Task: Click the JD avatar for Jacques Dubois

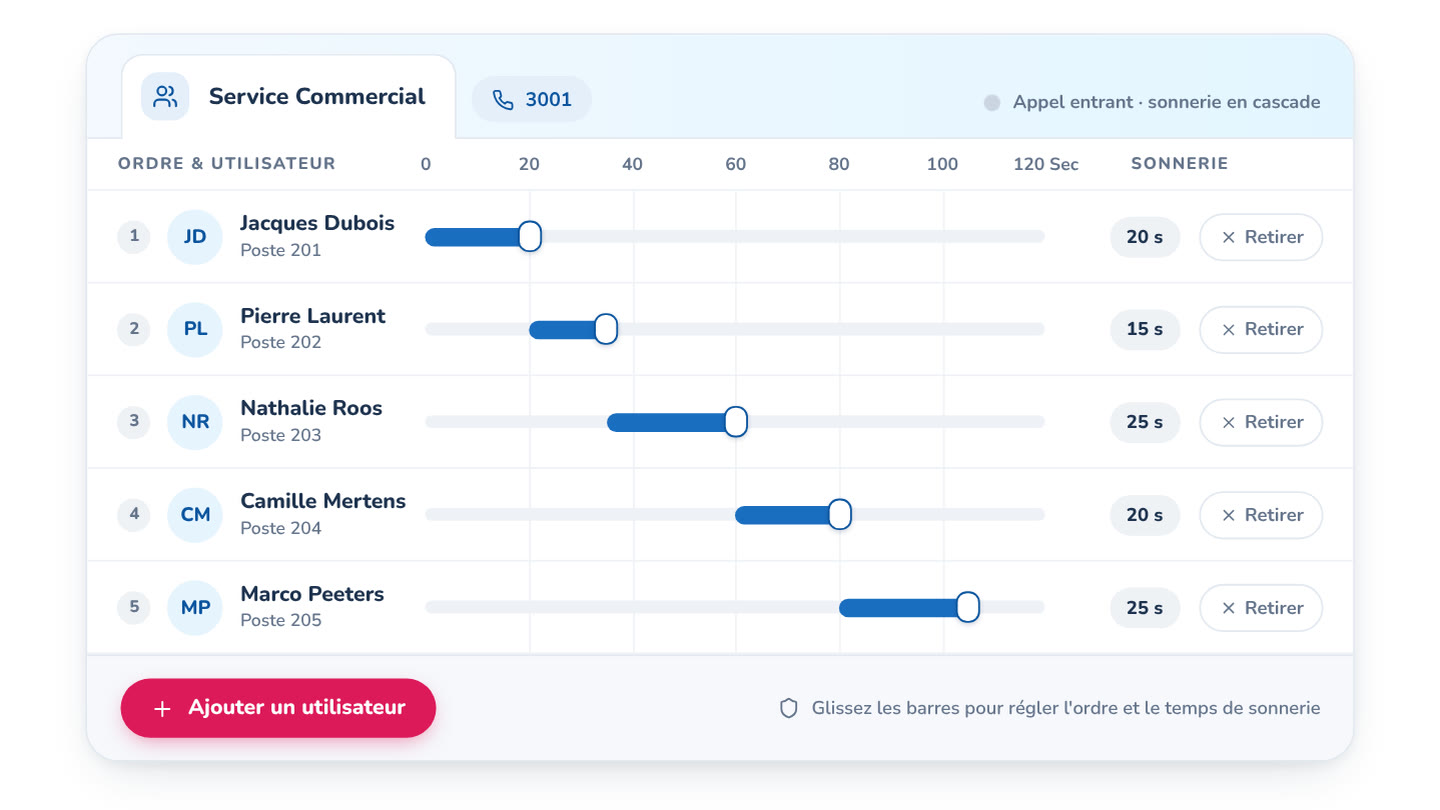Action: pos(195,237)
